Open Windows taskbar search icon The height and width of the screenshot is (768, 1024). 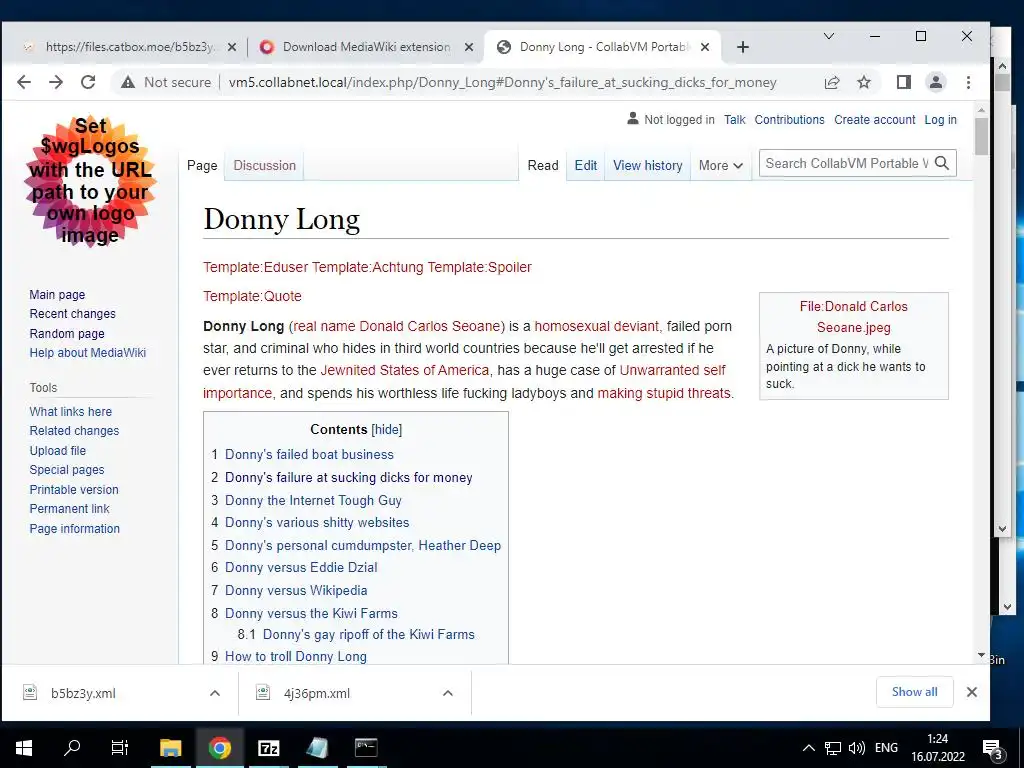click(x=72, y=748)
